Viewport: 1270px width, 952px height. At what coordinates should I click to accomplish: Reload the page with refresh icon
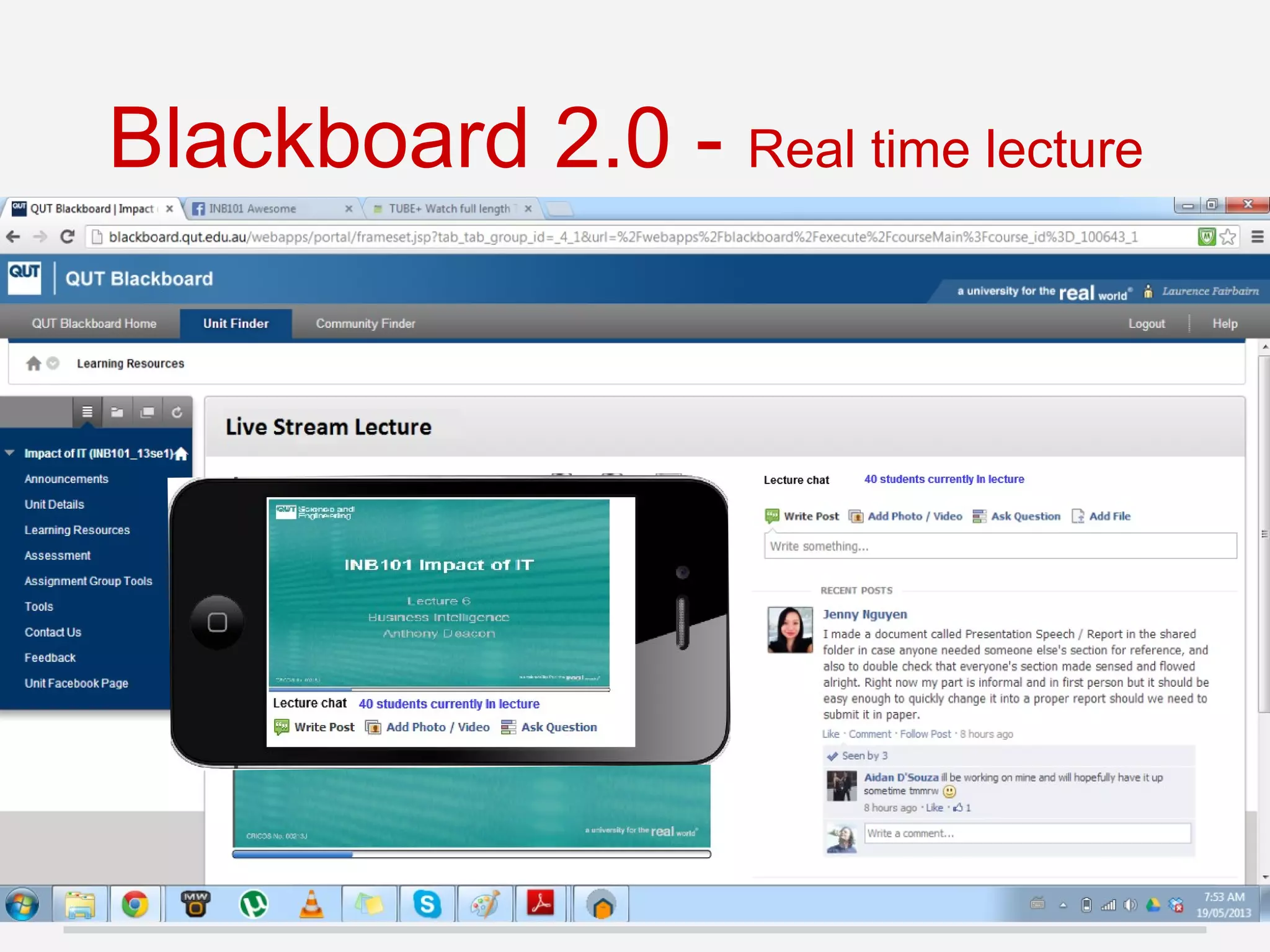coord(68,236)
